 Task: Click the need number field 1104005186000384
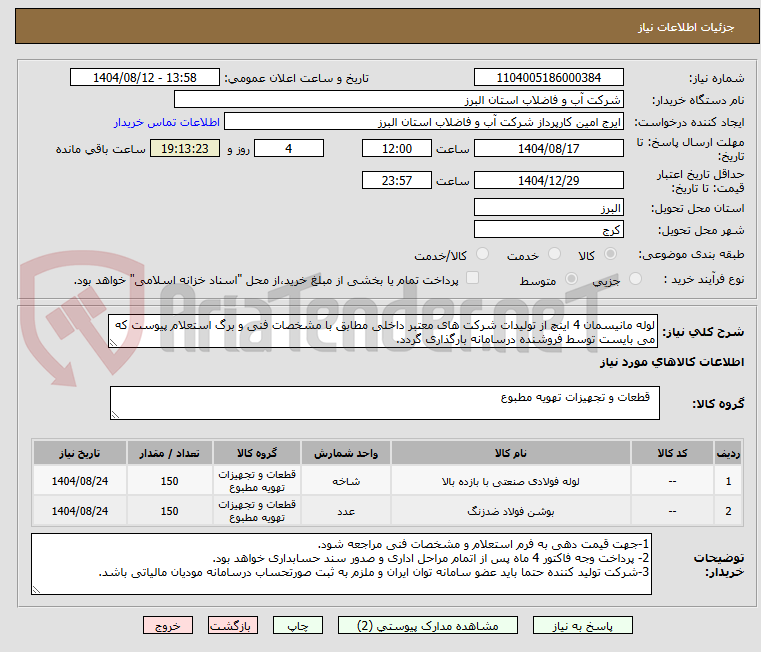(548, 78)
